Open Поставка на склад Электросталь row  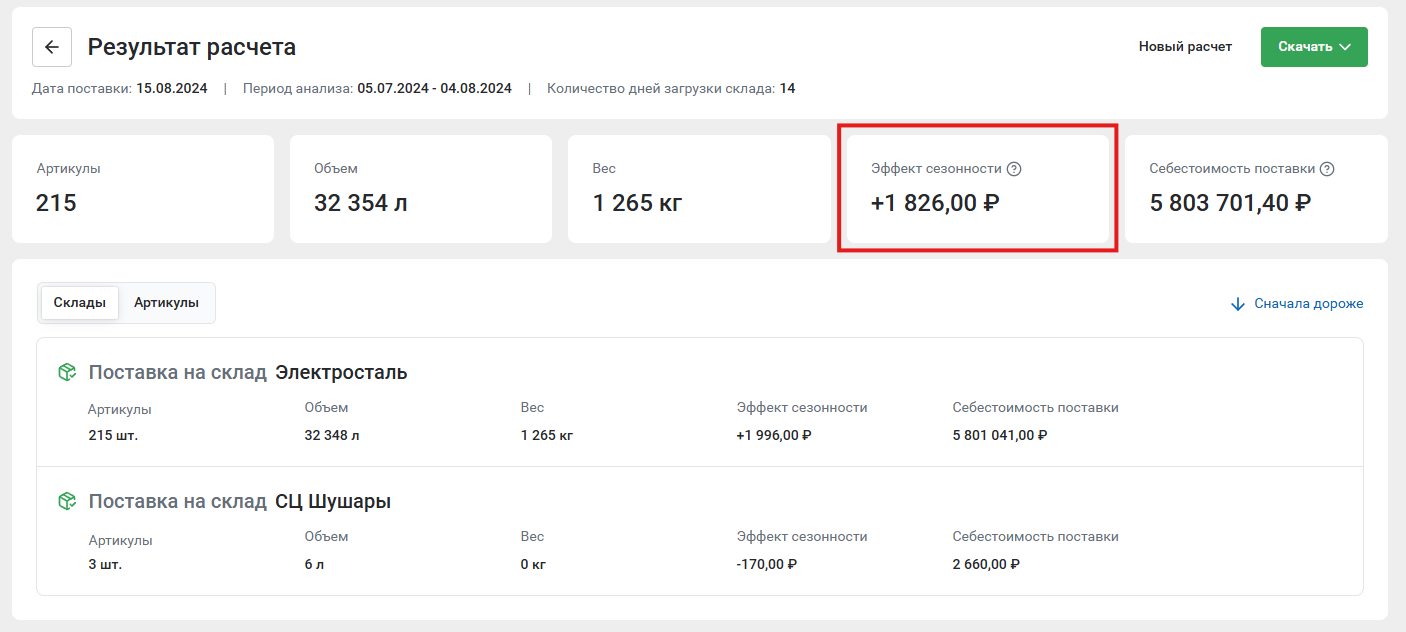[x=700, y=402]
